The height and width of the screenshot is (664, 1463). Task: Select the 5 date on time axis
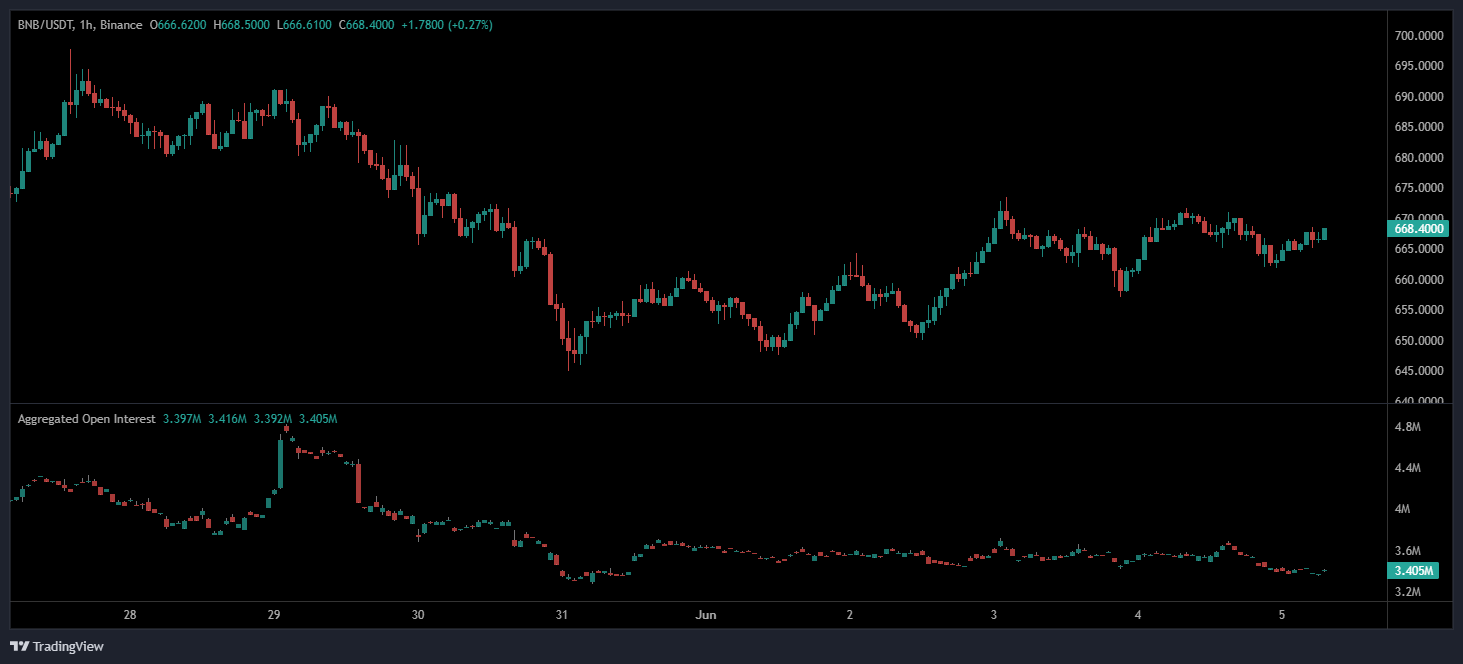[x=1283, y=614]
